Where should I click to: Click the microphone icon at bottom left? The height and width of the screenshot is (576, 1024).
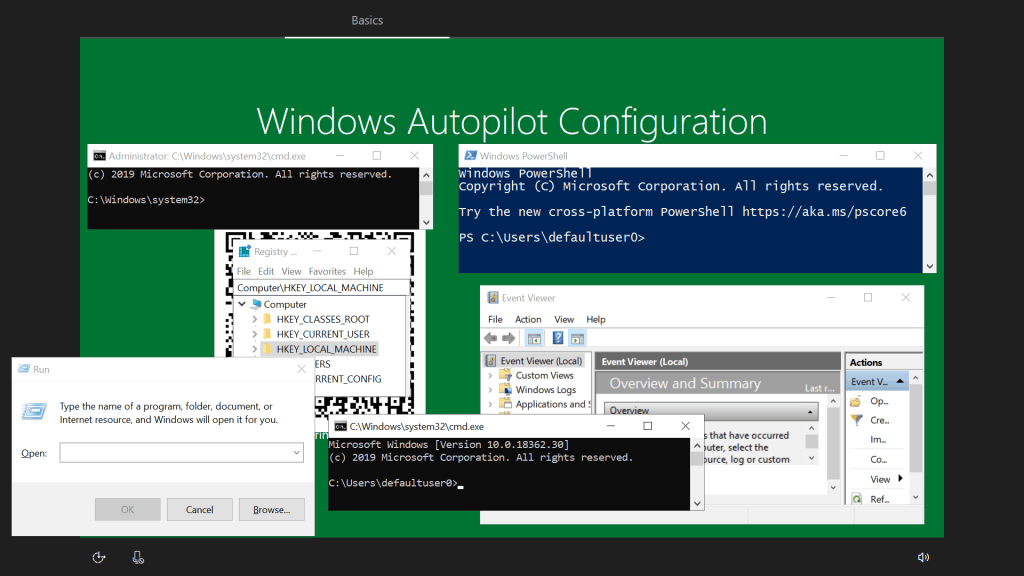click(x=138, y=557)
